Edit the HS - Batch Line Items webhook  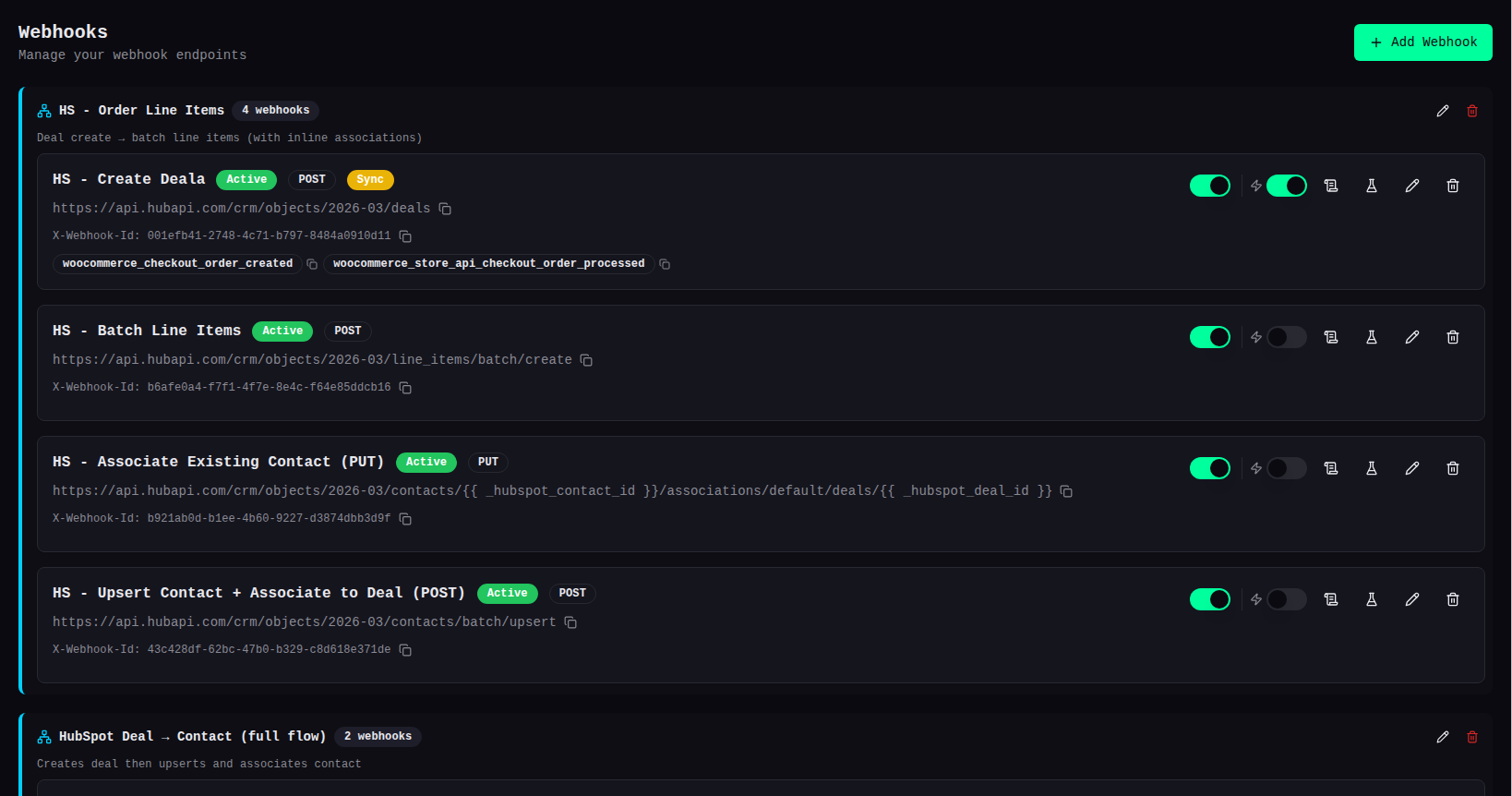click(1412, 337)
